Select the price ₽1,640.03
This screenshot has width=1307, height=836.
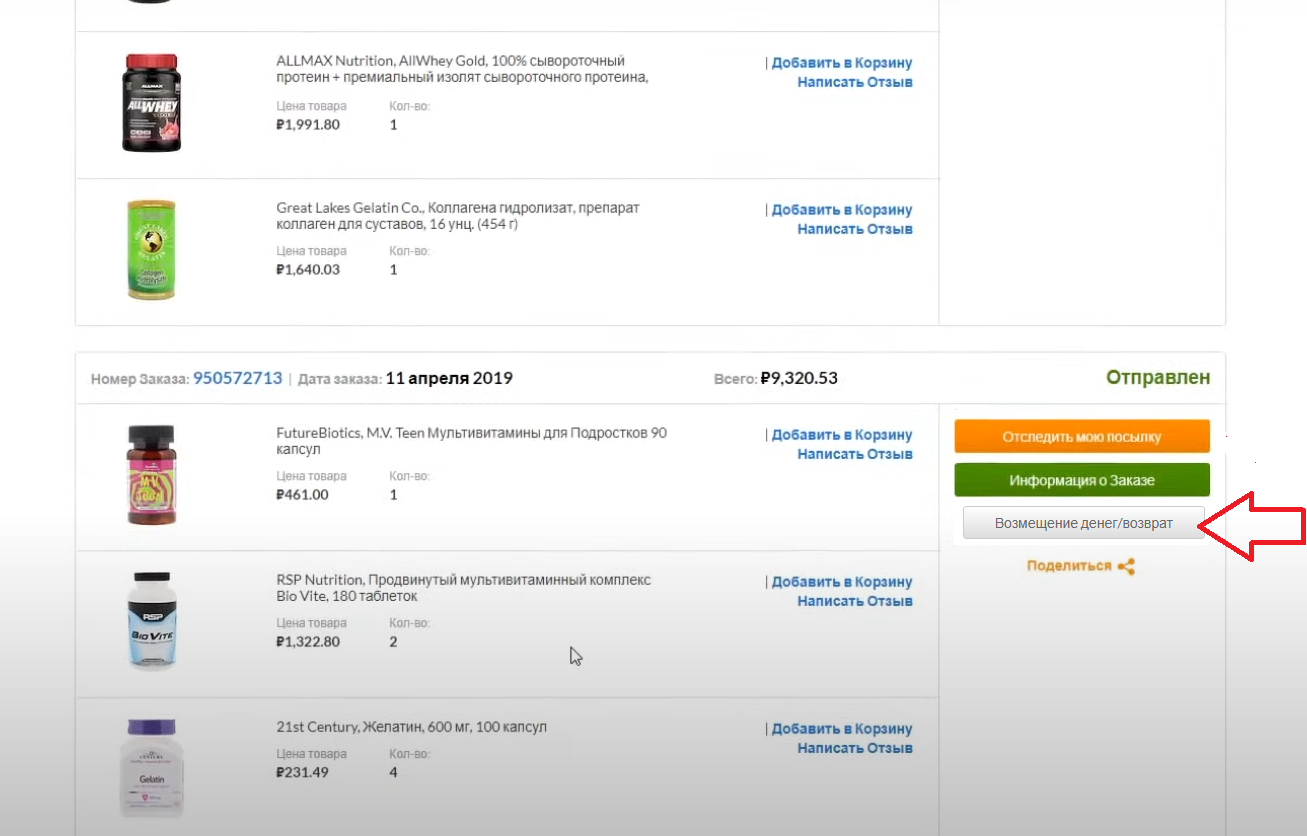(x=308, y=270)
